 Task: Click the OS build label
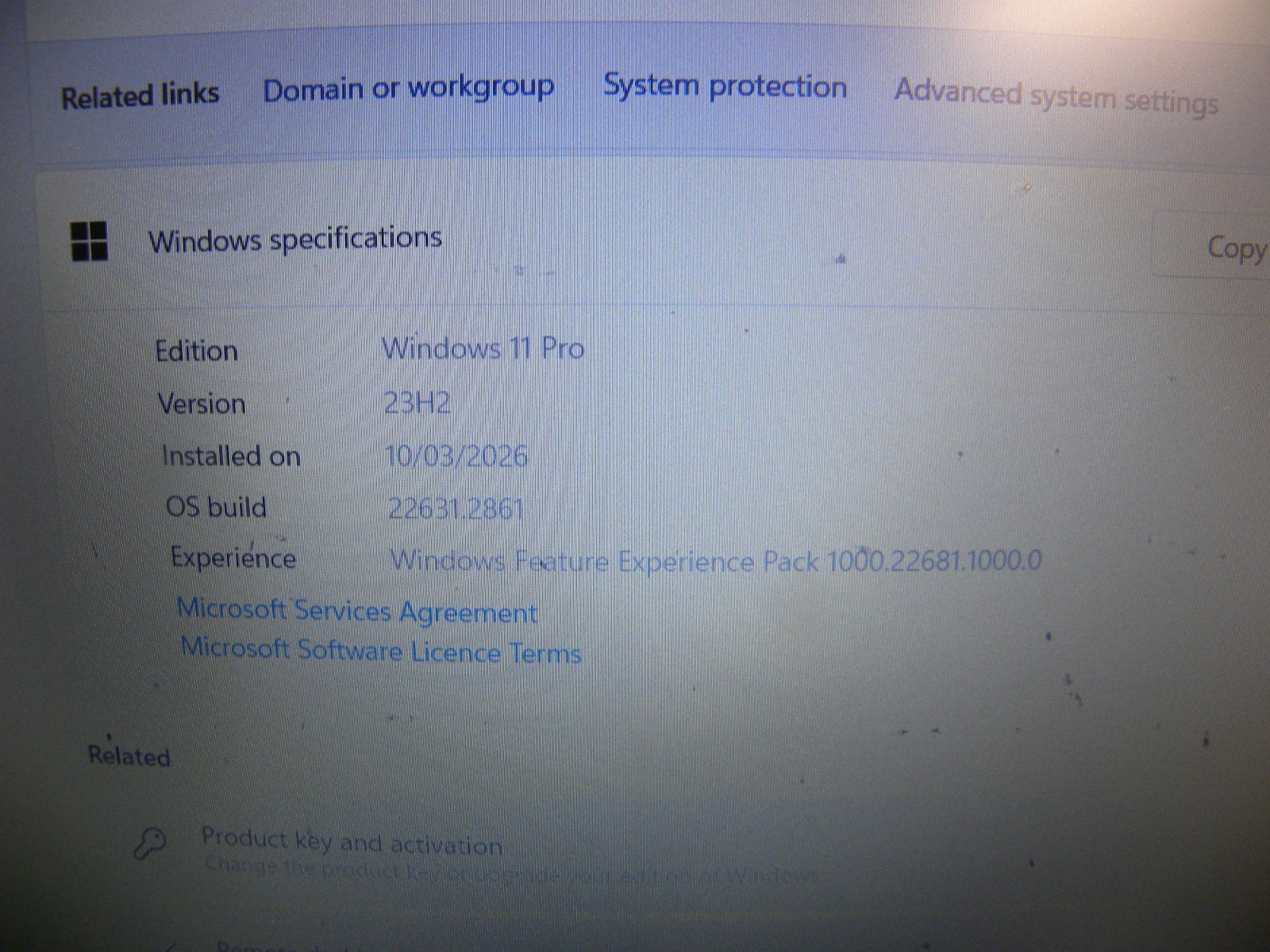click(x=216, y=507)
